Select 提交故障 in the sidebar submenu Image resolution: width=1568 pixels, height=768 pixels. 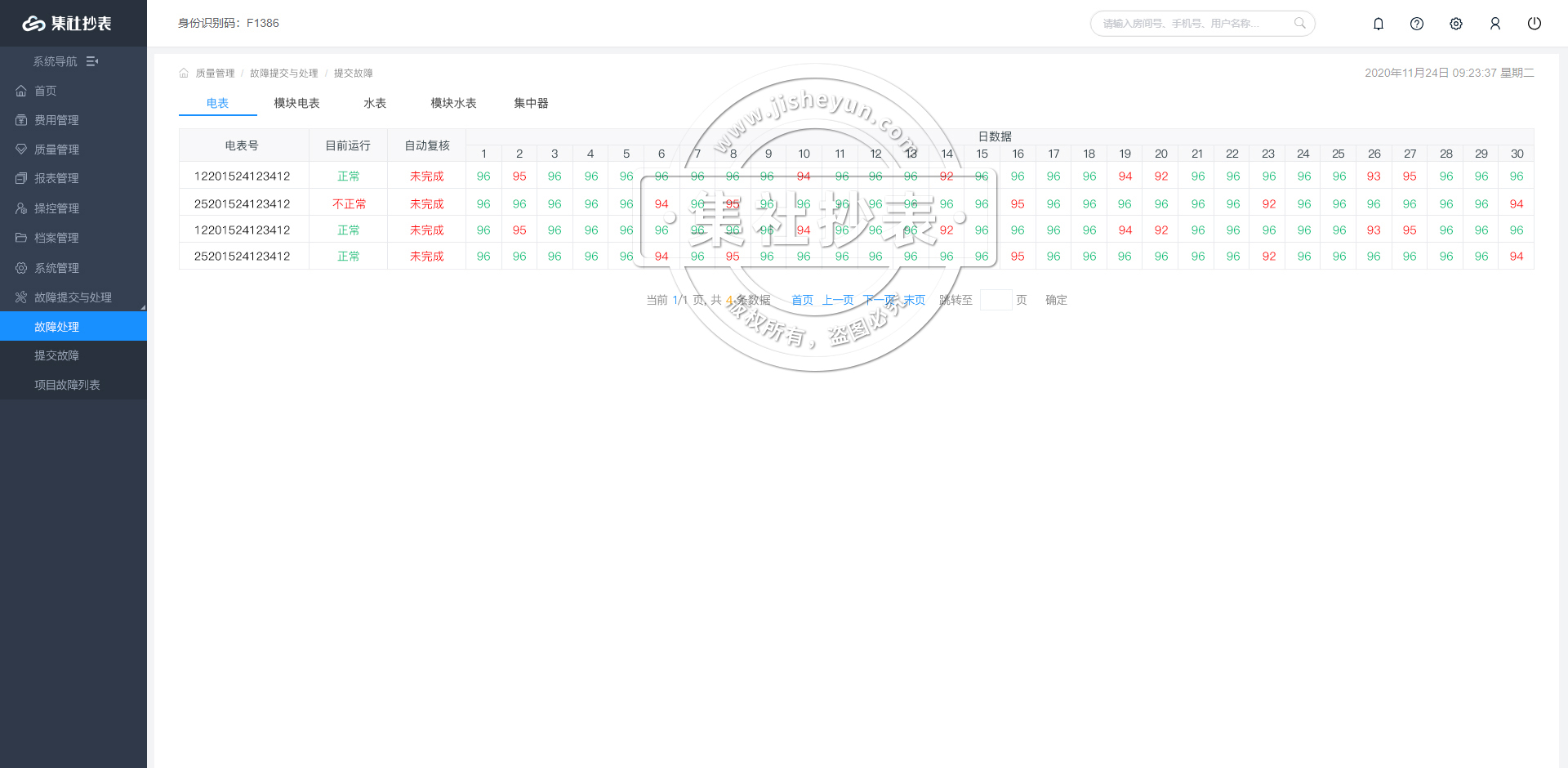pyautogui.click(x=56, y=355)
